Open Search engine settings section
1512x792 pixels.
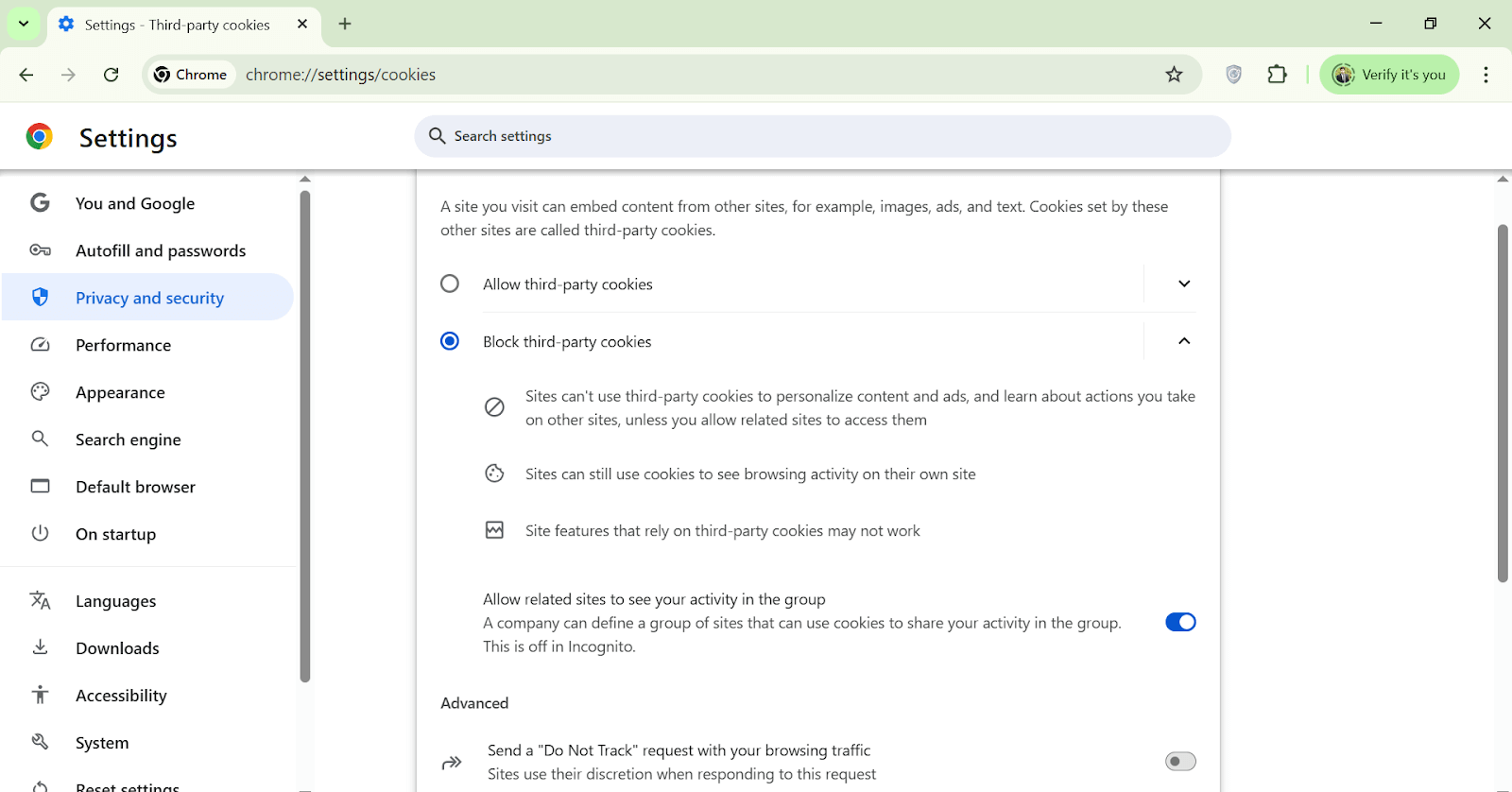click(x=128, y=439)
